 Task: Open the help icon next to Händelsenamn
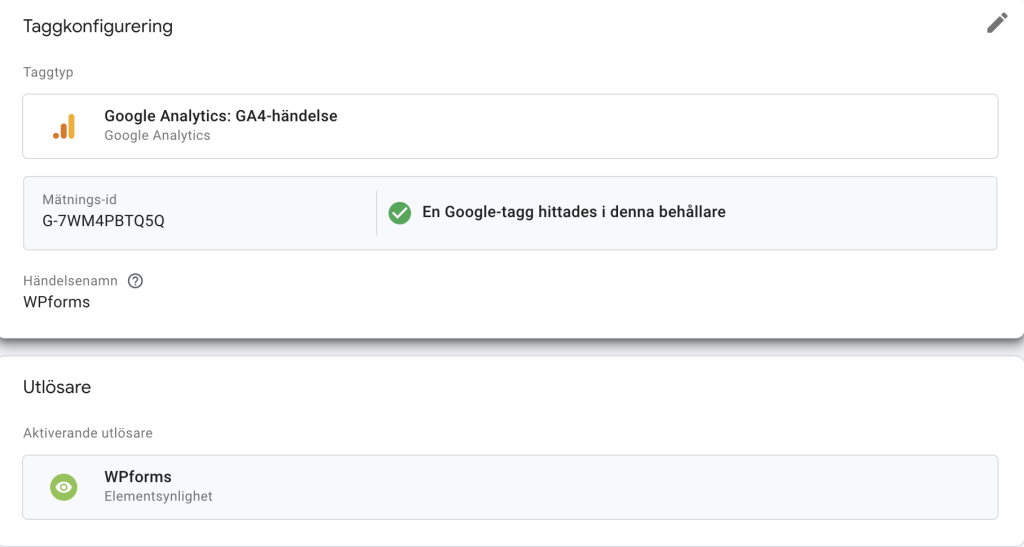coord(135,281)
